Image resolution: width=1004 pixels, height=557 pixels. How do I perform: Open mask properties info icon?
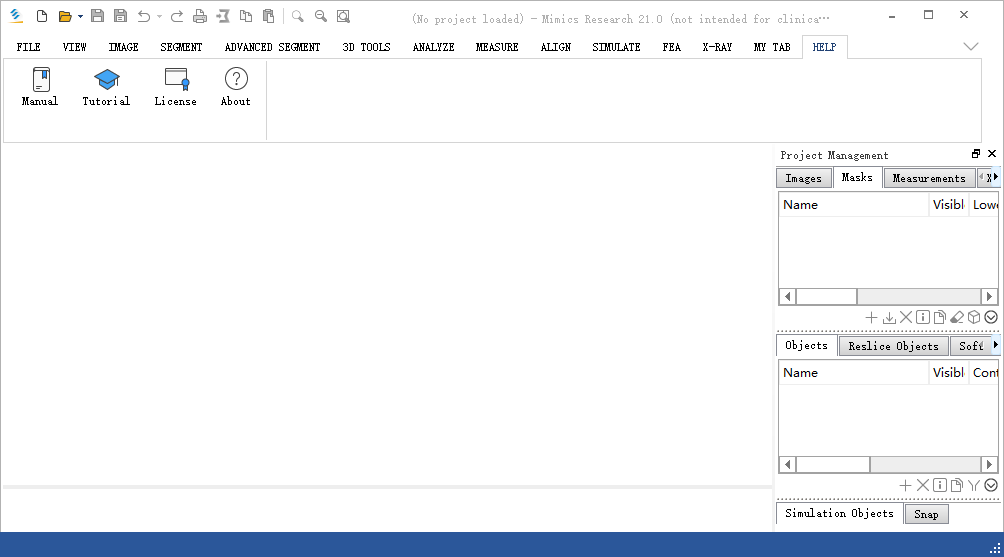pos(923,318)
